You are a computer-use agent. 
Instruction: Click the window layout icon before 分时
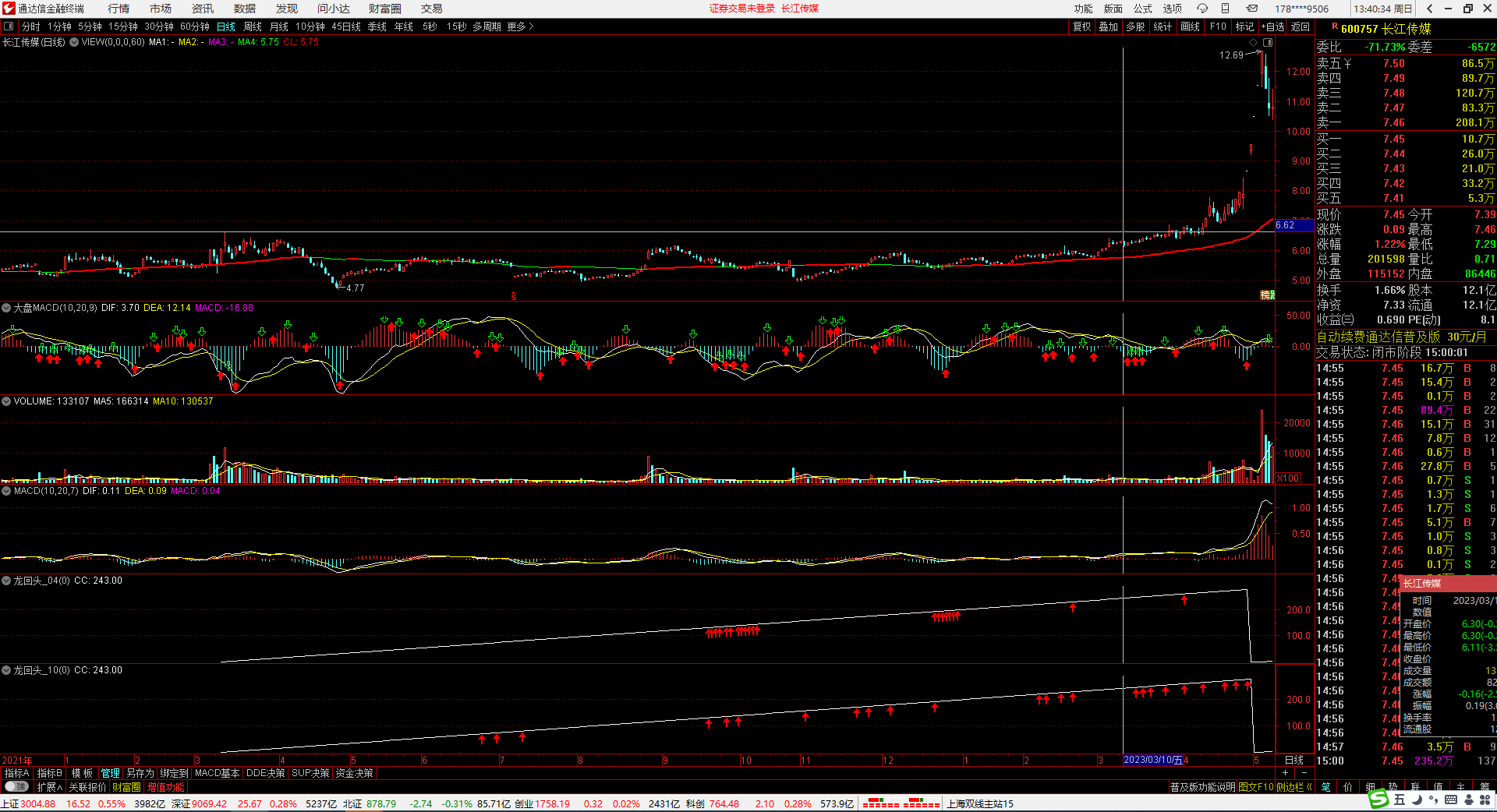pos(9,26)
